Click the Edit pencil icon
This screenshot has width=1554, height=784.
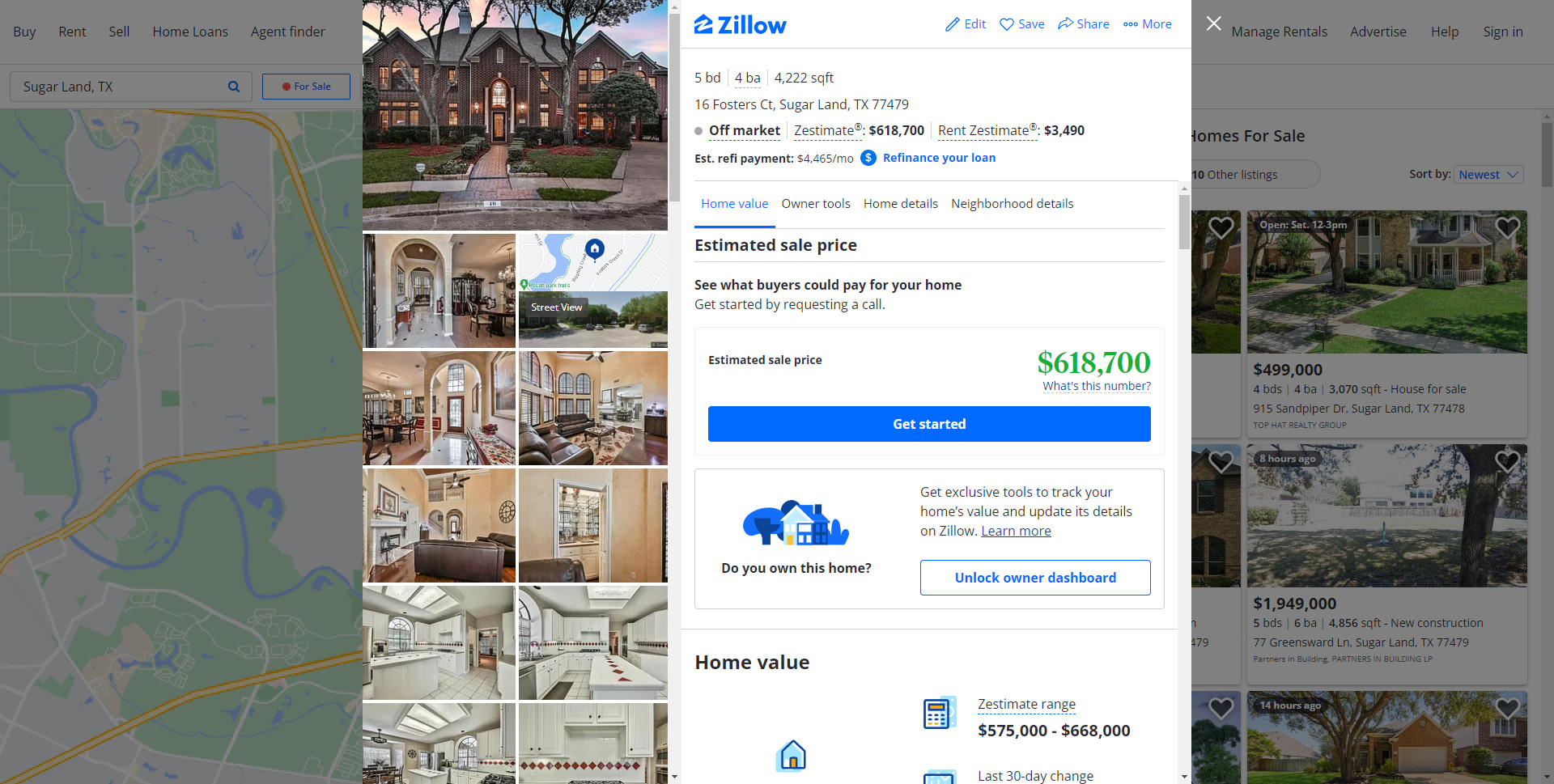(953, 24)
